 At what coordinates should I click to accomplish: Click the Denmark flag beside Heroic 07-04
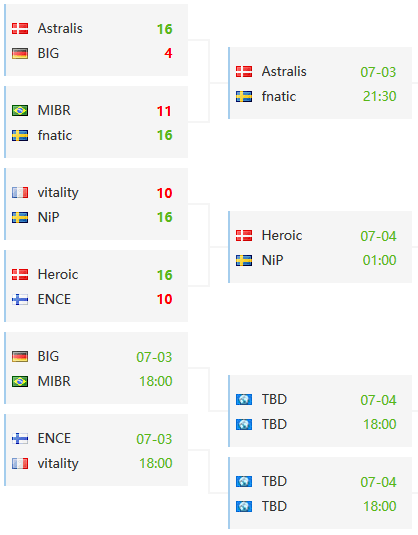coord(244,236)
